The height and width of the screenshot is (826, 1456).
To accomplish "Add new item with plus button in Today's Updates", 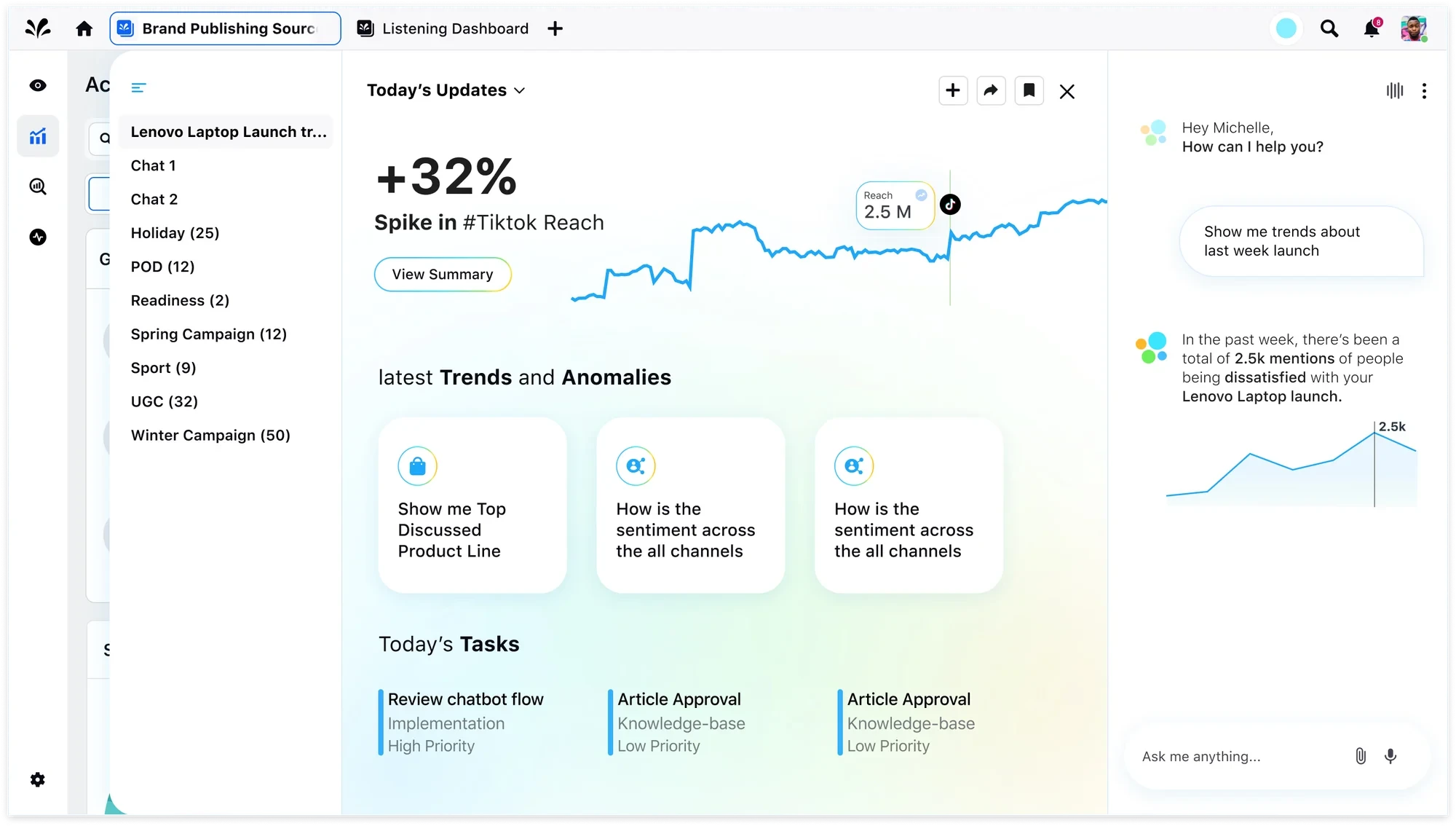I will click(953, 90).
